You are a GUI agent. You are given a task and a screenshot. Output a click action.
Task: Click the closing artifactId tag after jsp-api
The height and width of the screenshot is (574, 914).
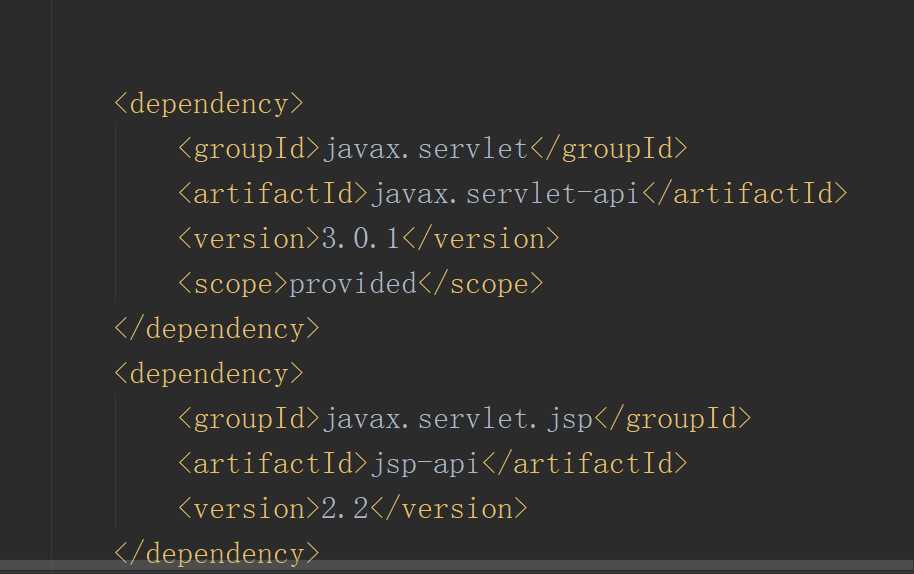584,464
